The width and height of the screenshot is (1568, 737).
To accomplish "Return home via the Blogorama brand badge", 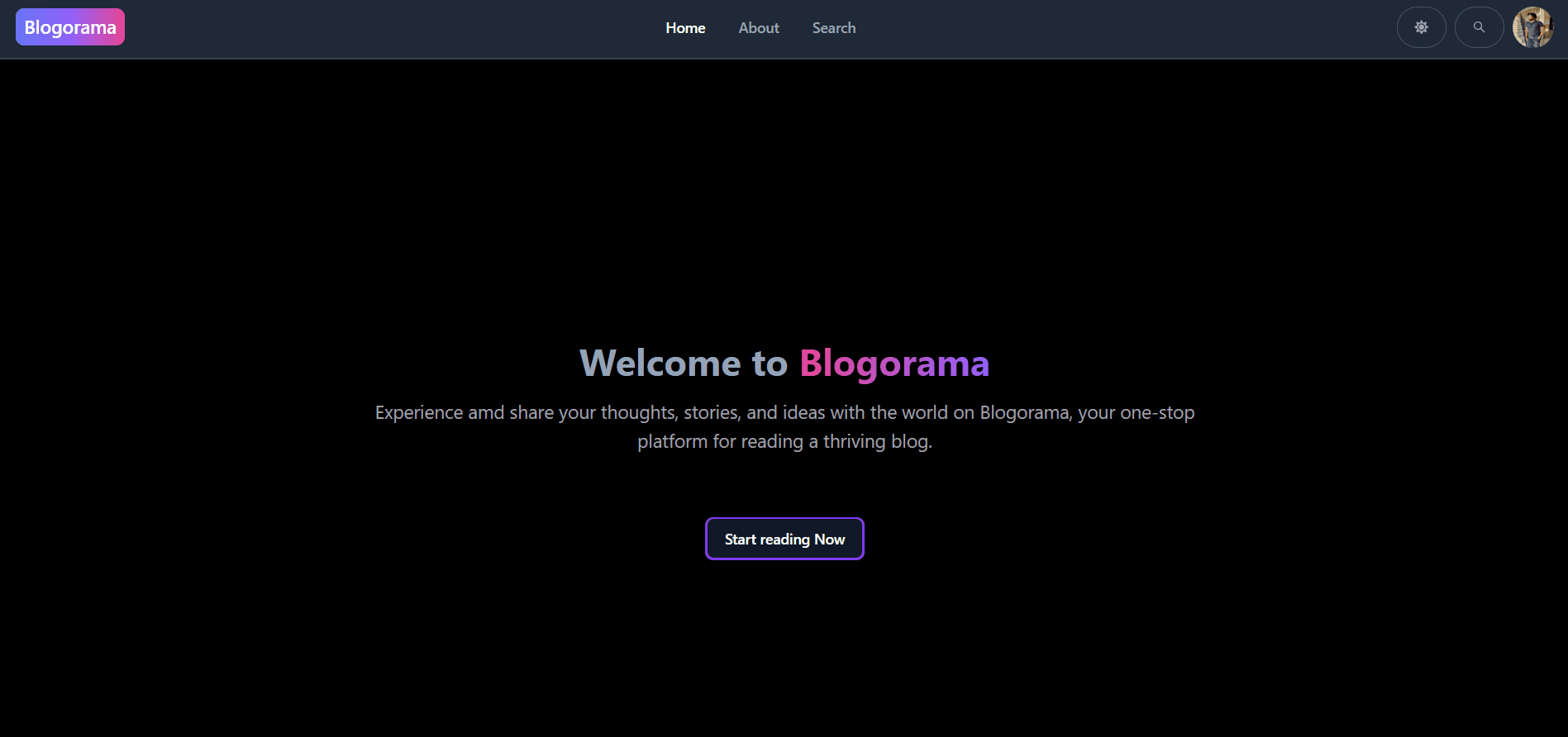I will [x=70, y=27].
